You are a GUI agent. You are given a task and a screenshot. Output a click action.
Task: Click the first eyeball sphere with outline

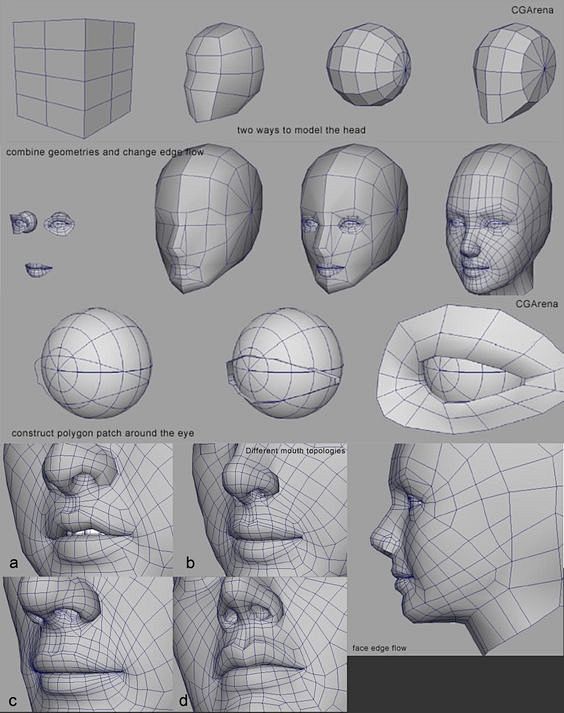(93, 363)
